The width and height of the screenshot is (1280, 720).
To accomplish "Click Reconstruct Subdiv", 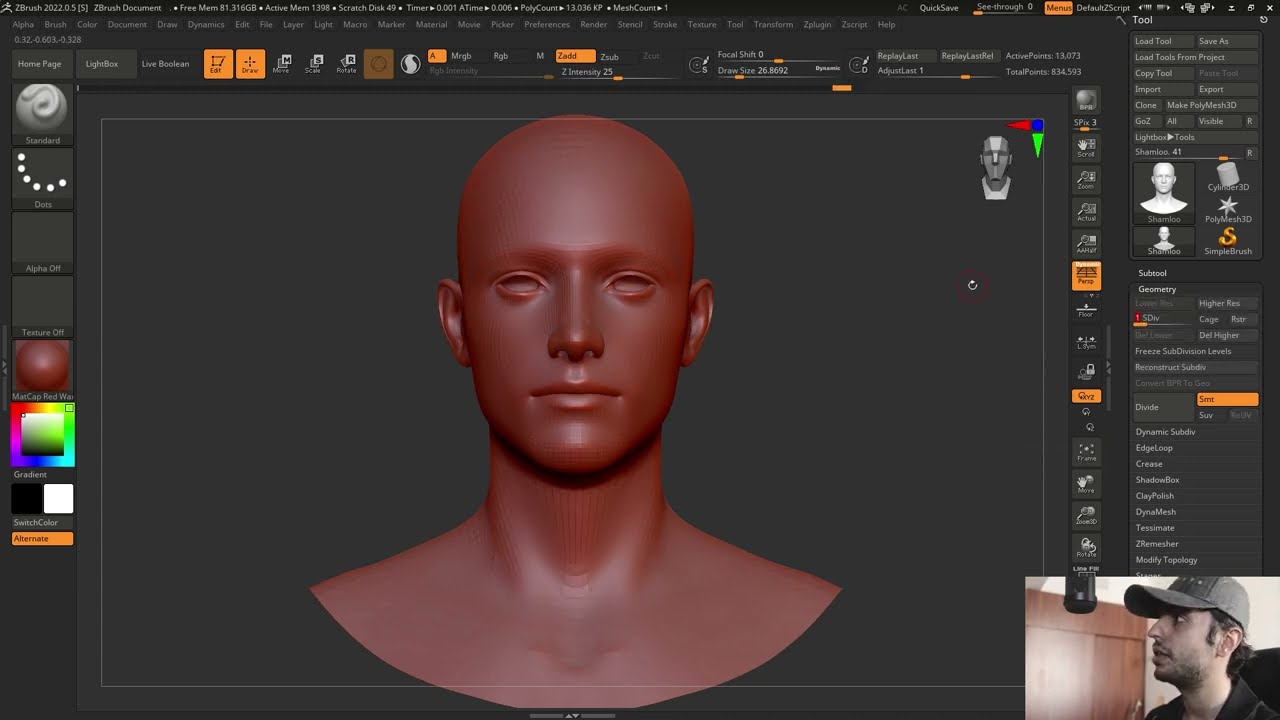I will (1194, 367).
